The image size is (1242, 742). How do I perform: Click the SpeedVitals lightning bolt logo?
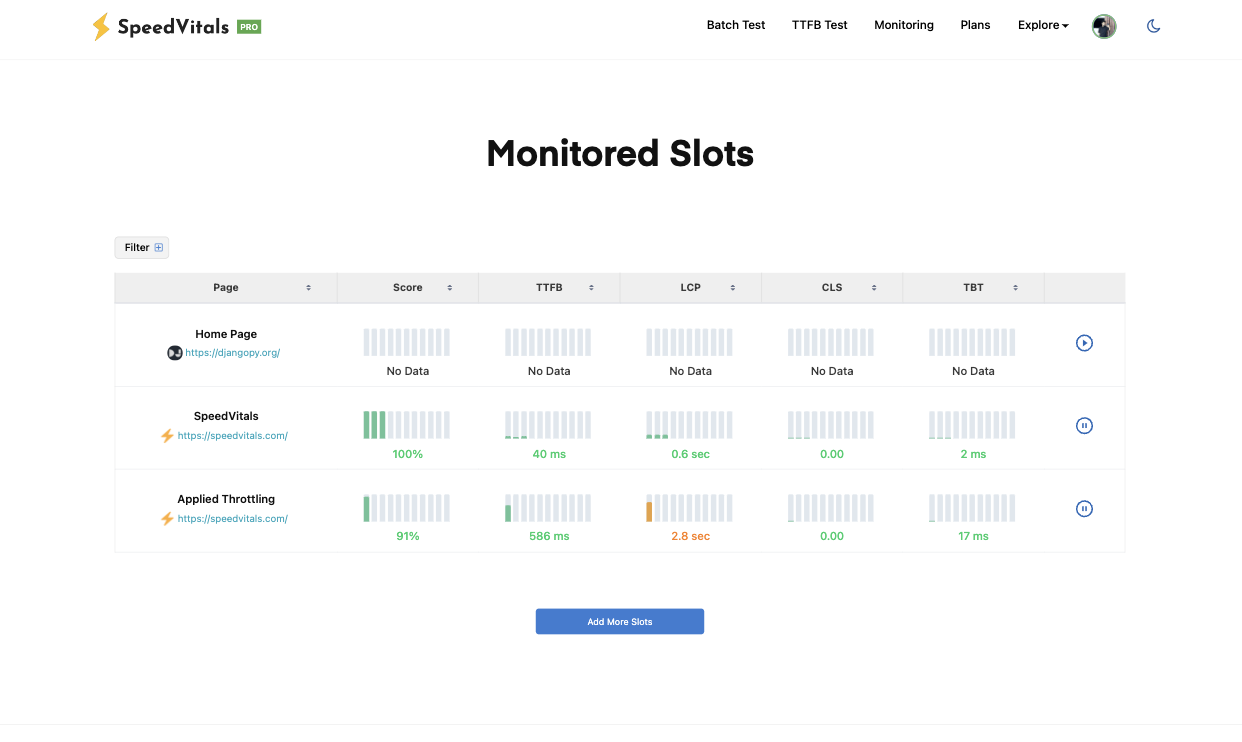(101, 27)
